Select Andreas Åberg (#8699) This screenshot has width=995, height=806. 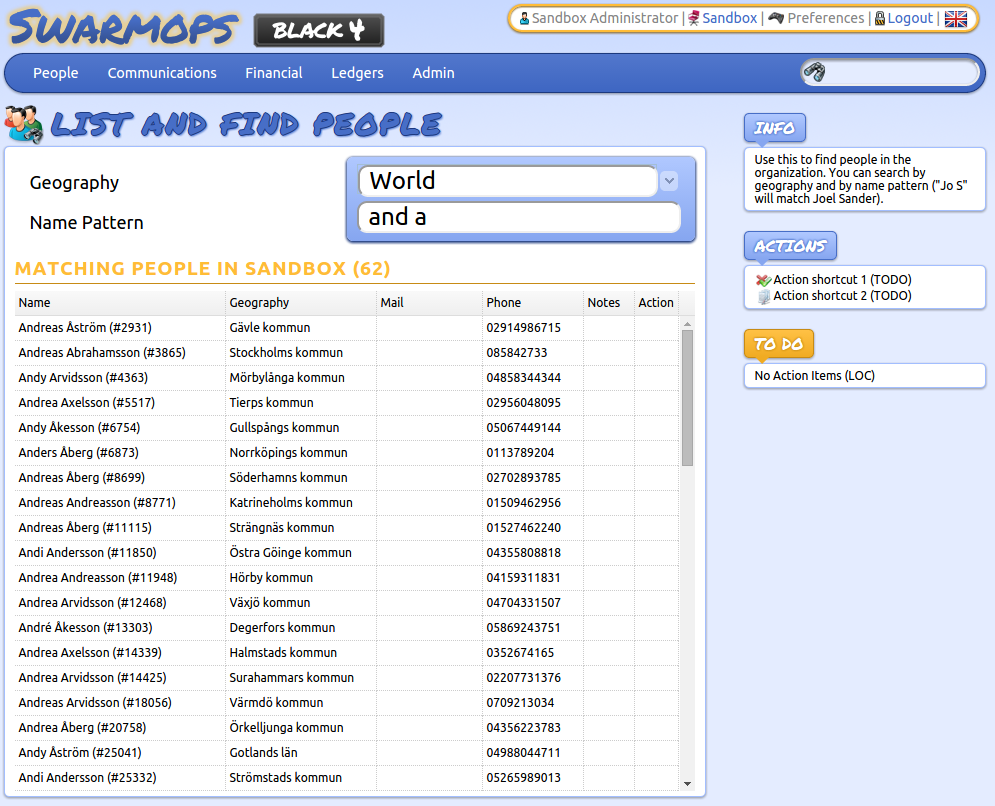82,478
